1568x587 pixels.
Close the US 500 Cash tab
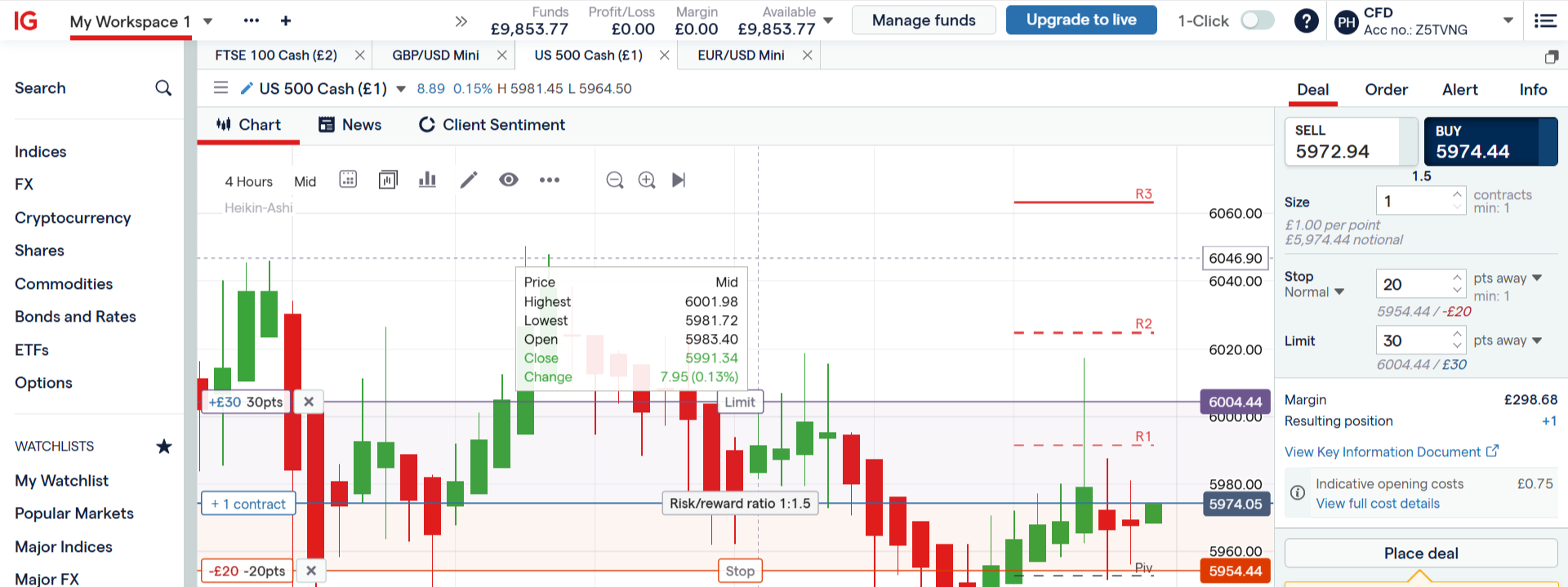[x=665, y=55]
